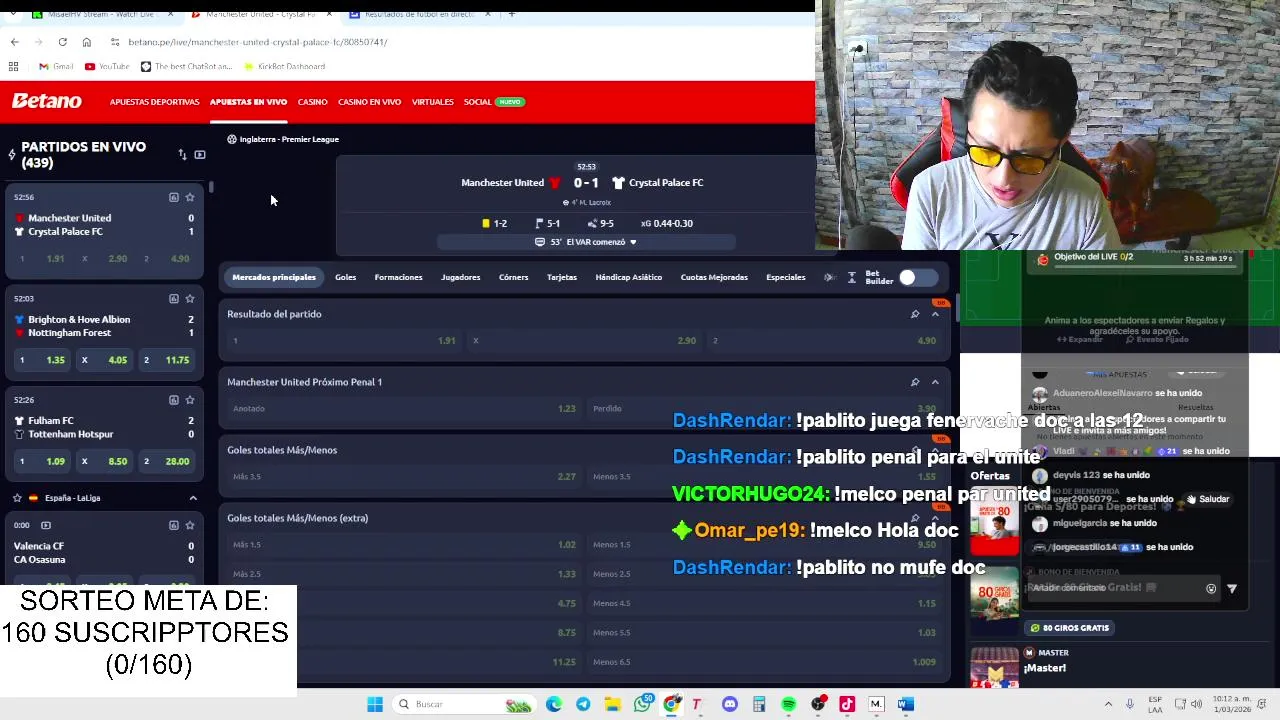Switch to the Hándicap Asiático tab
The image size is (1280, 720).
[628, 277]
